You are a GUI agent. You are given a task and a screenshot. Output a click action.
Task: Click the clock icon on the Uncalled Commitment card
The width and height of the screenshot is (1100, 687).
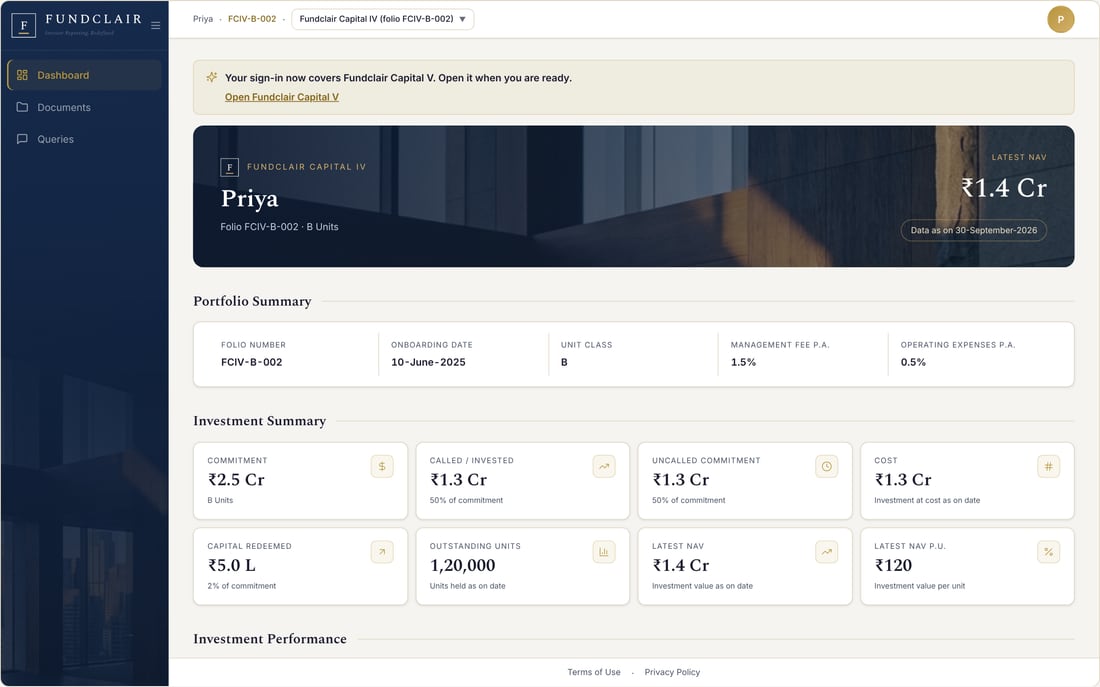click(x=826, y=467)
